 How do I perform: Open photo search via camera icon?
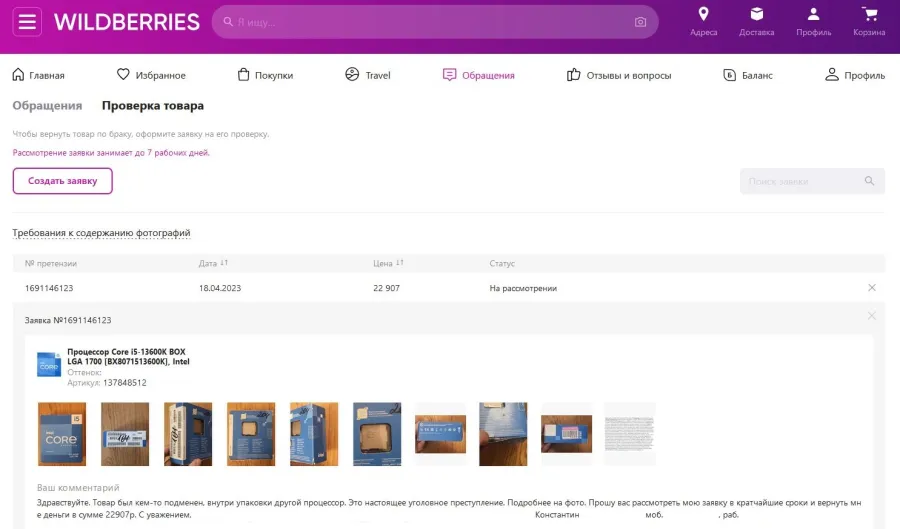[x=641, y=22]
